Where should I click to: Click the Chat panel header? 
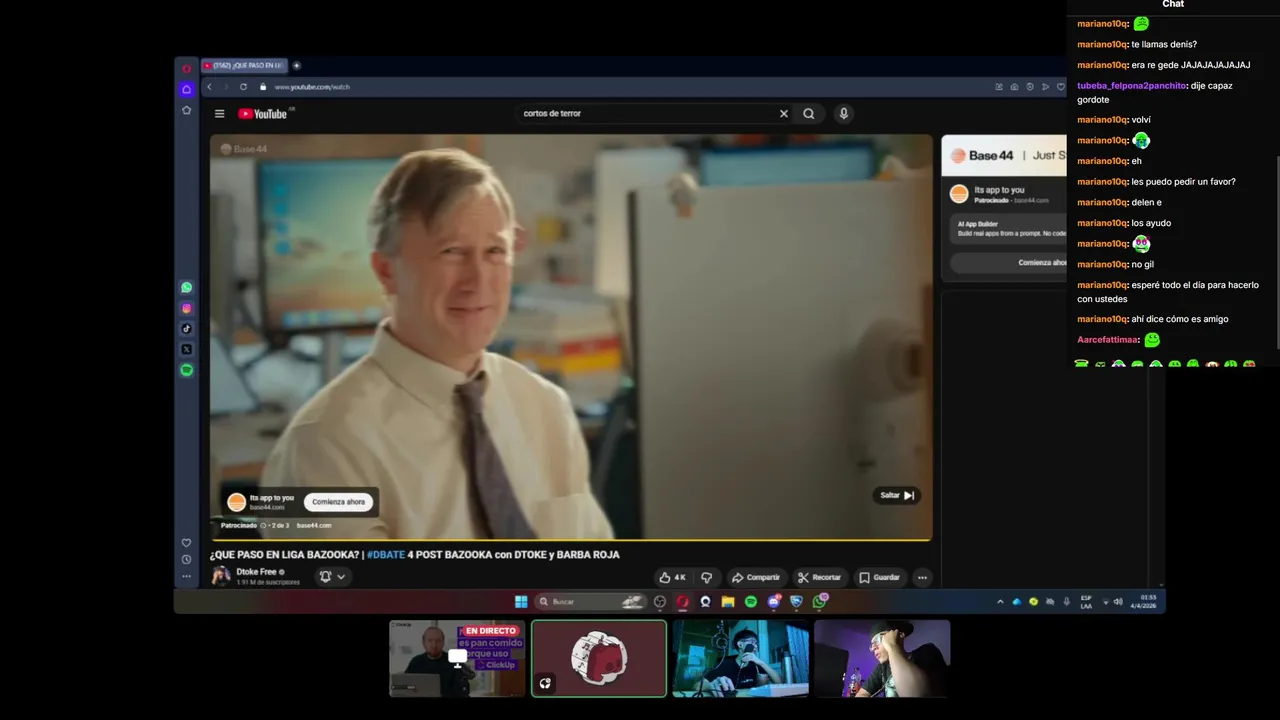(1173, 5)
